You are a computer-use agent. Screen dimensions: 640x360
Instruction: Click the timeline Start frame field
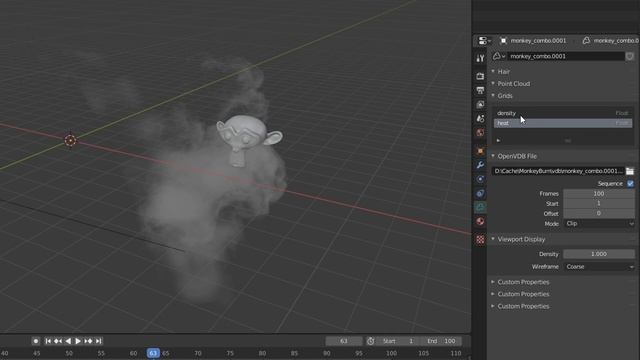398,341
